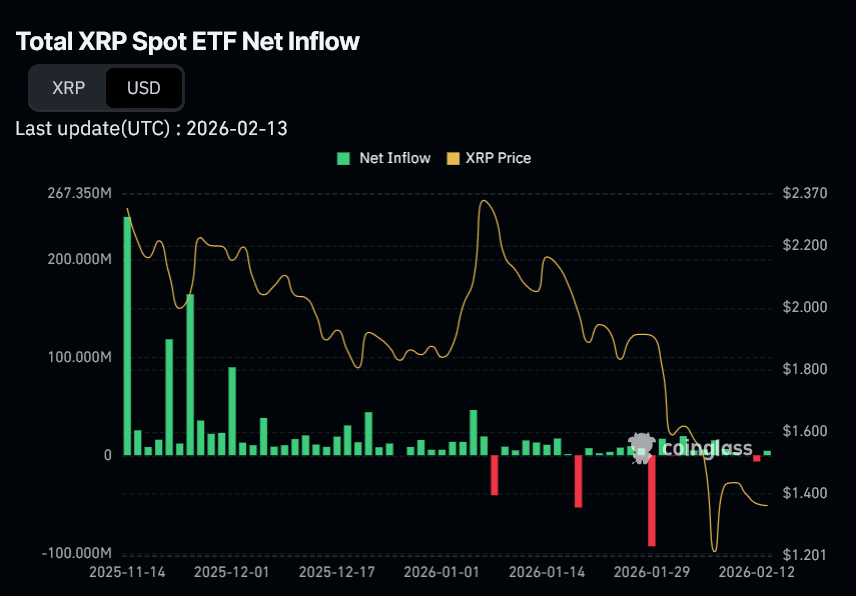This screenshot has height=596, width=856.
Task: Click the XRP price line peak in early January
Action: (x=484, y=202)
